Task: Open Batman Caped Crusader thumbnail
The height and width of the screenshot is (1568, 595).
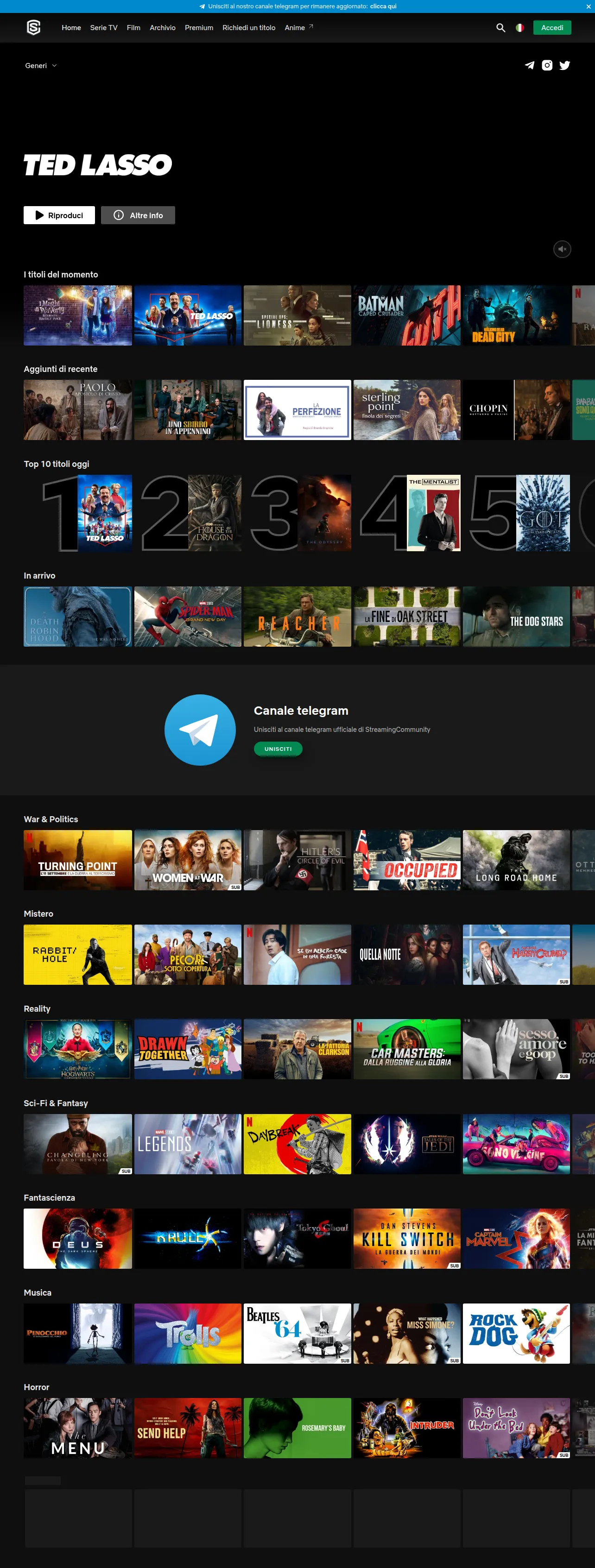Action: 407,315
